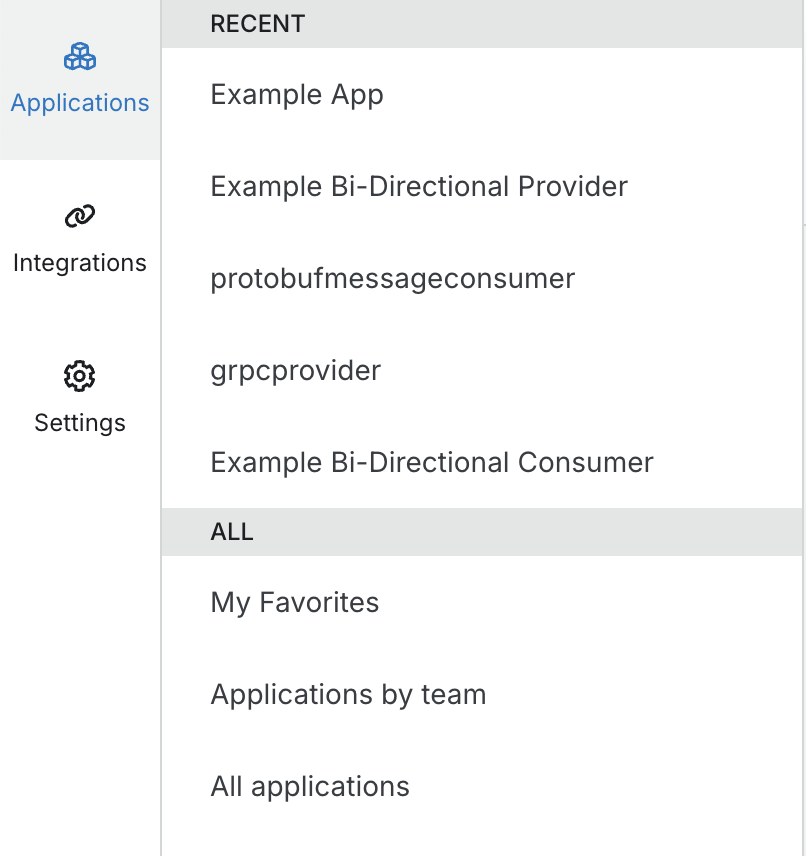
Task: Open Example Bi-Directional Consumer
Action: (431, 462)
